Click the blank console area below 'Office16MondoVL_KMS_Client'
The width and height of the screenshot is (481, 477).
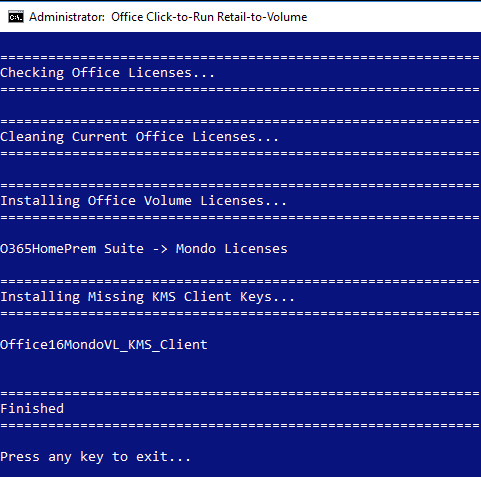240,370
